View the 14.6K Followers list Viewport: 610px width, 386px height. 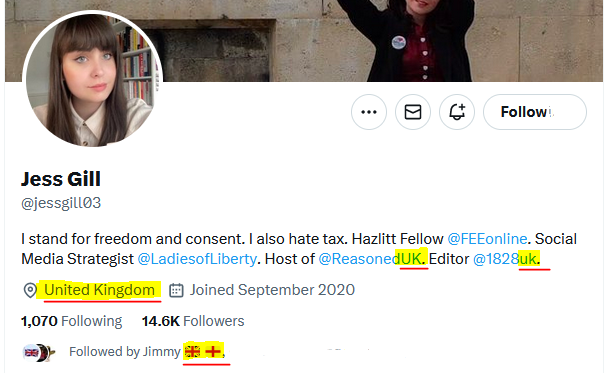[193, 321]
